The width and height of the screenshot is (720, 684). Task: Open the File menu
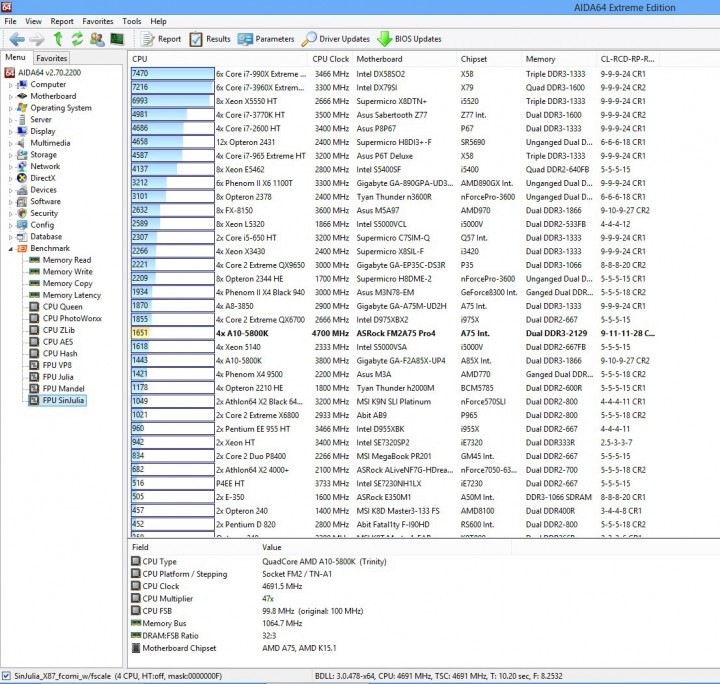[10, 21]
